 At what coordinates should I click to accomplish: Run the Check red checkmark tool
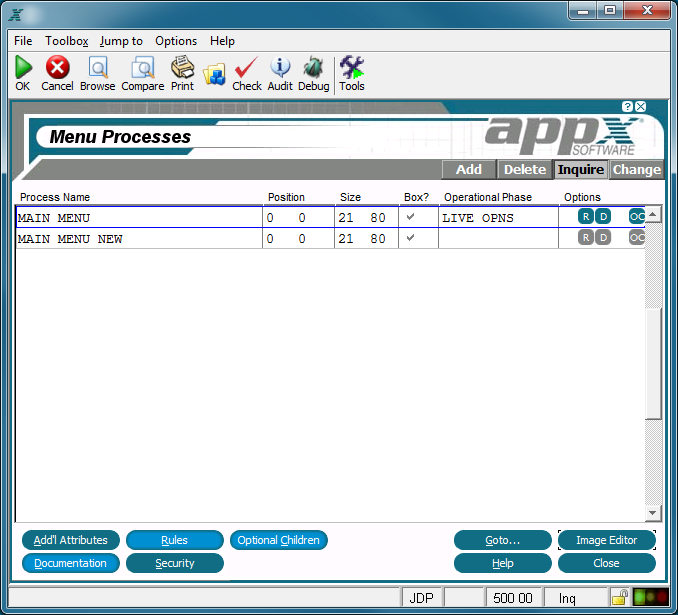pos(246,67)
